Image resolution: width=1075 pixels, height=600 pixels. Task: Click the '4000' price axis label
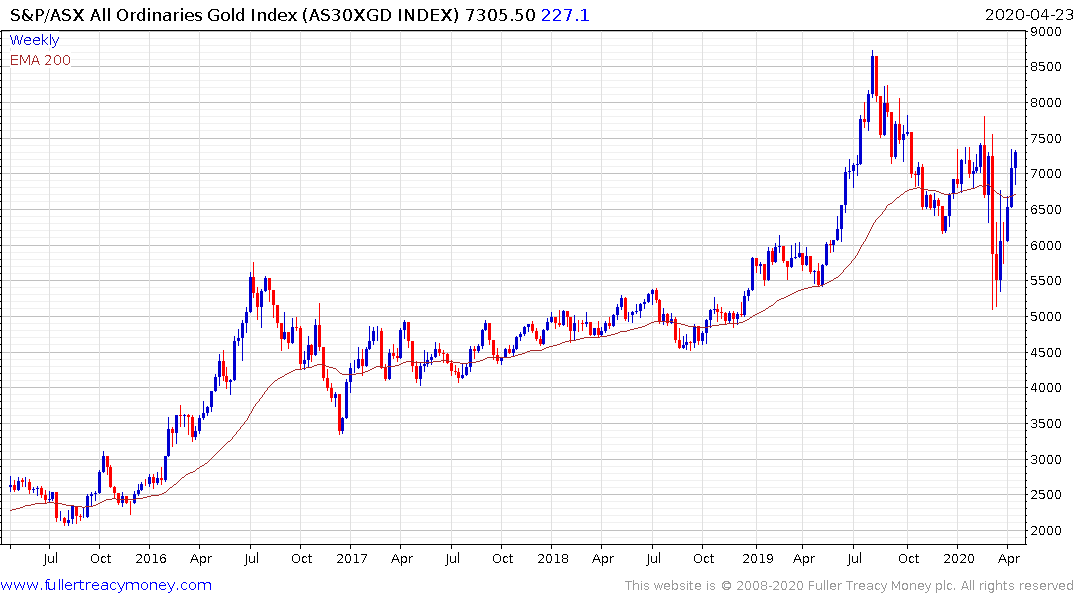pos(1046,388)
